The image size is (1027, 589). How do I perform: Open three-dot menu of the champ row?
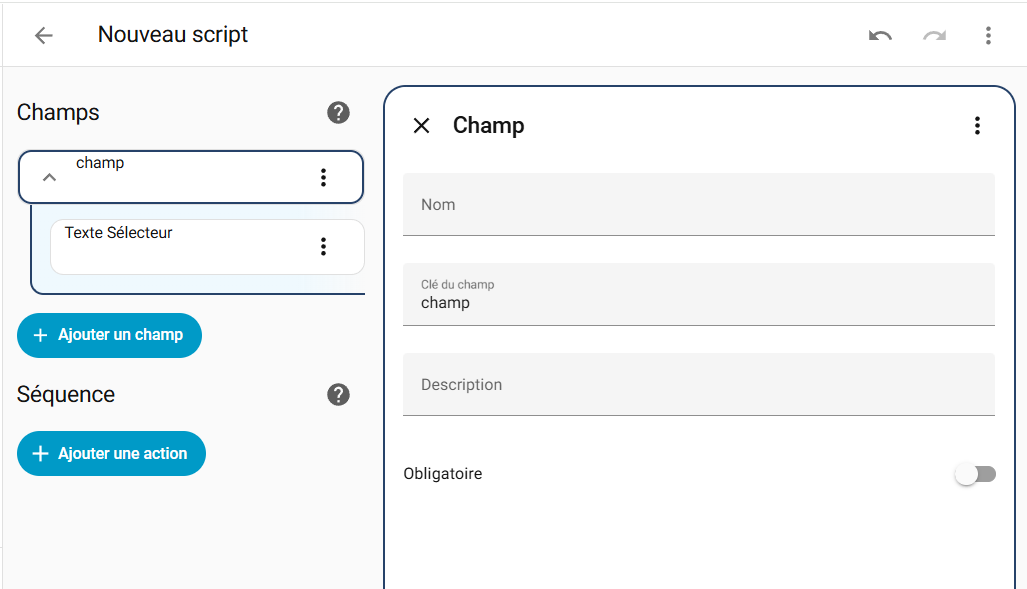click(x=323, y=177)
